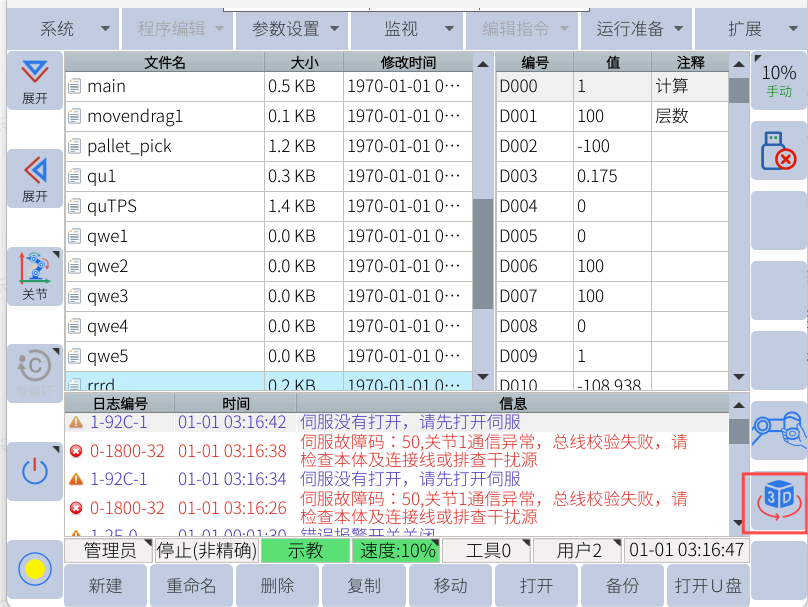Toggle the yellow indicator light button

pyautogui.click(x=35, y=569)
